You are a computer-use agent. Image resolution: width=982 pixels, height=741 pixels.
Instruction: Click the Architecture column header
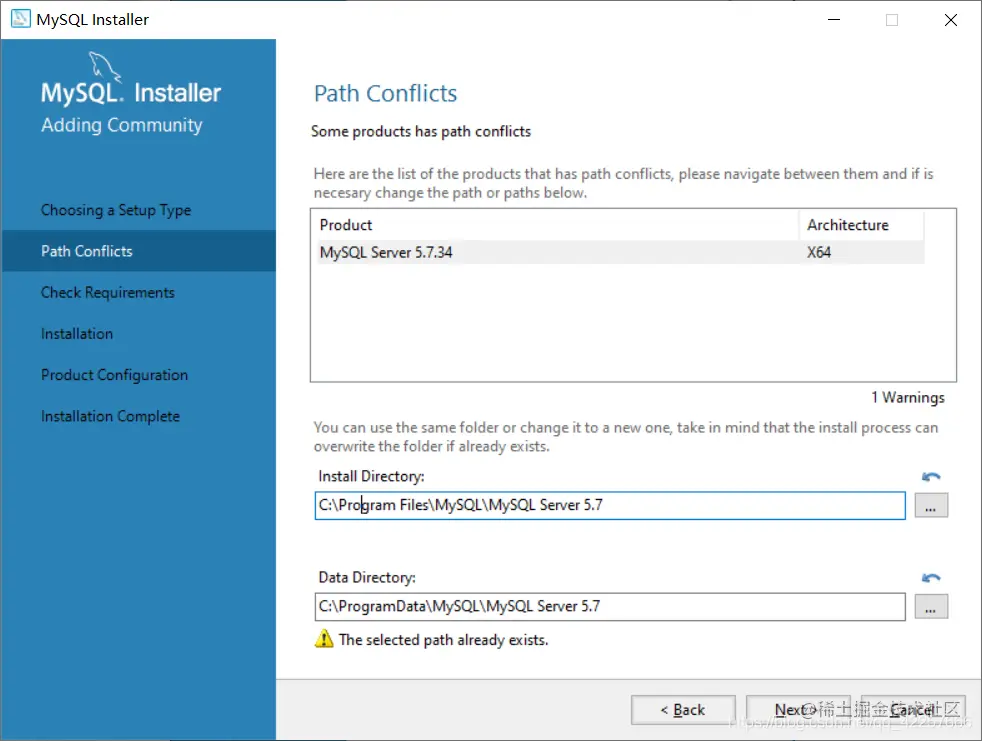coord(862,225)
